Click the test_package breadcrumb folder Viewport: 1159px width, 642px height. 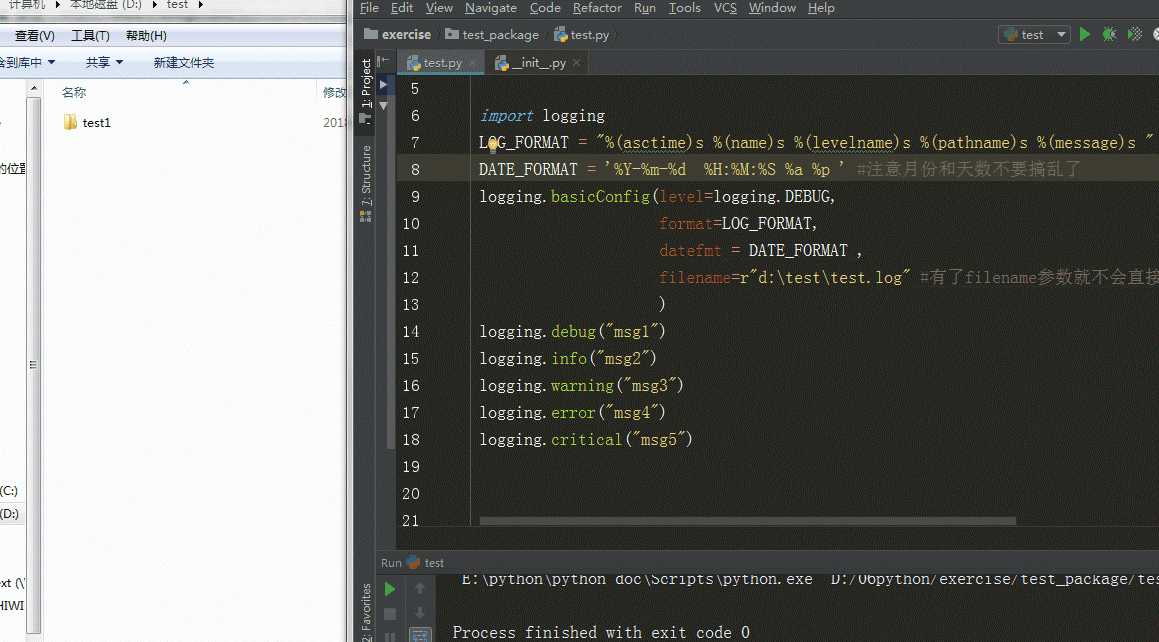492,35
